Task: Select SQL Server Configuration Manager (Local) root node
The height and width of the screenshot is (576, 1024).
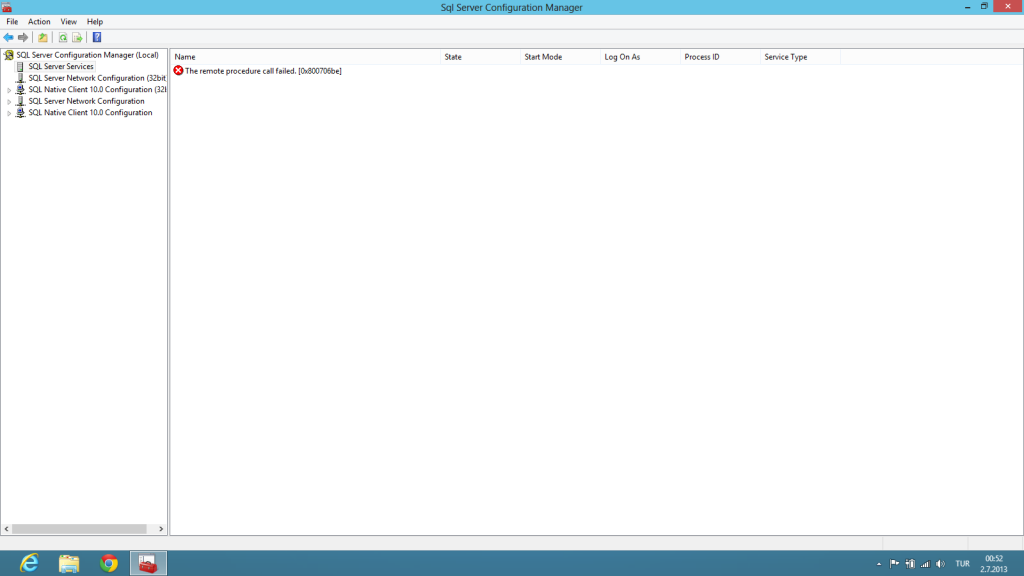Action: coord(88,55)
